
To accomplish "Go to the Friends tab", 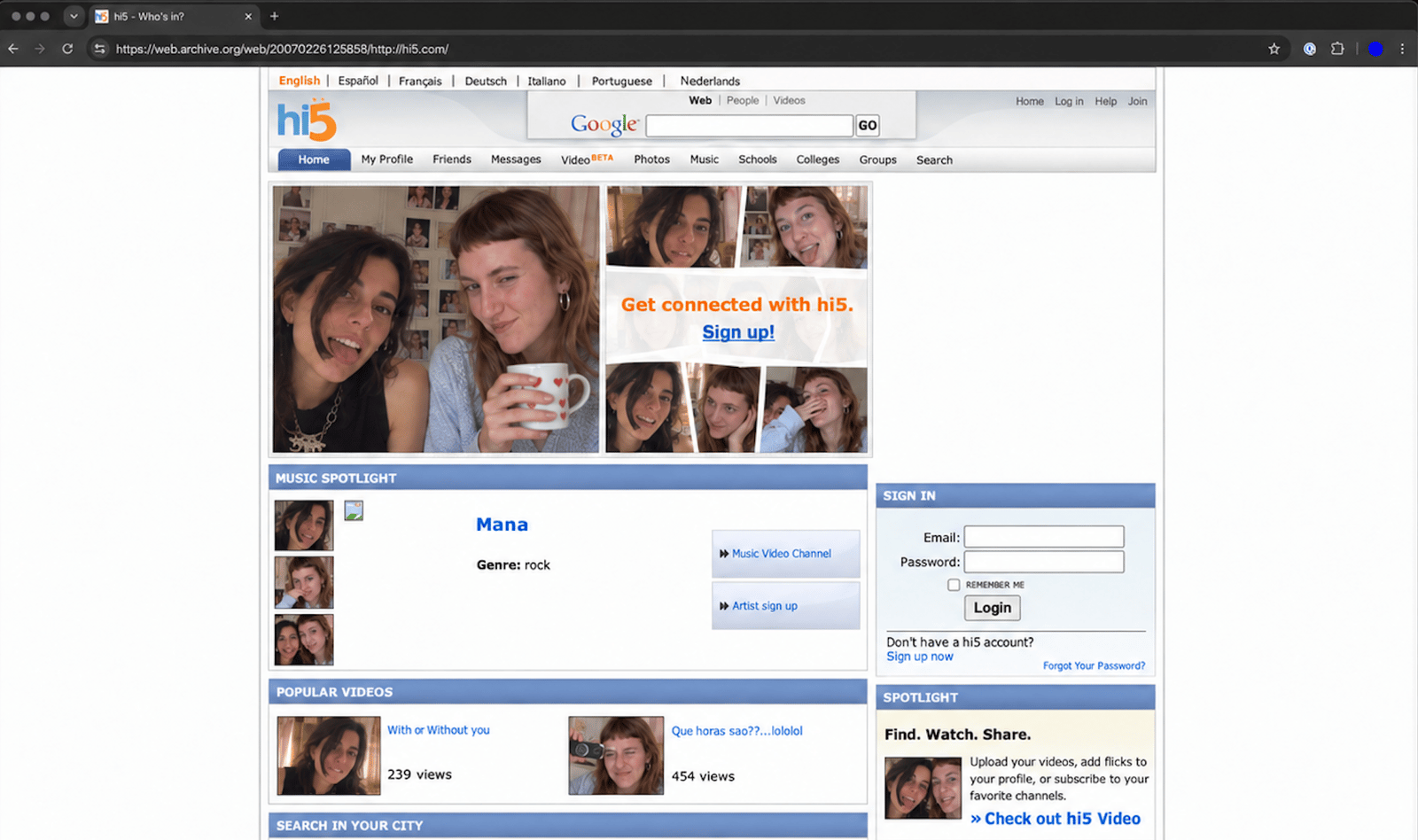I will pos(452,159).
